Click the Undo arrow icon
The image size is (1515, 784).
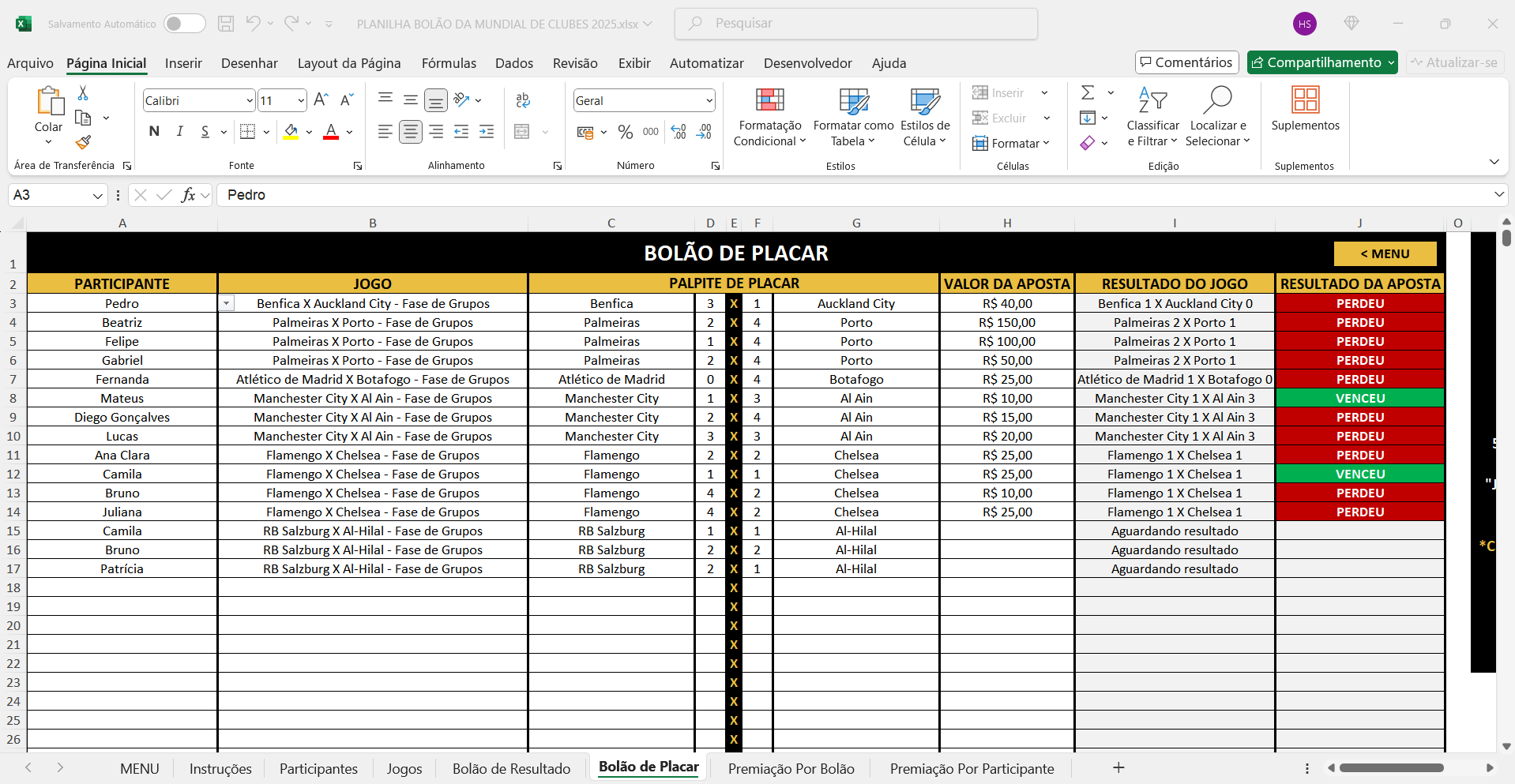[253, 23]
